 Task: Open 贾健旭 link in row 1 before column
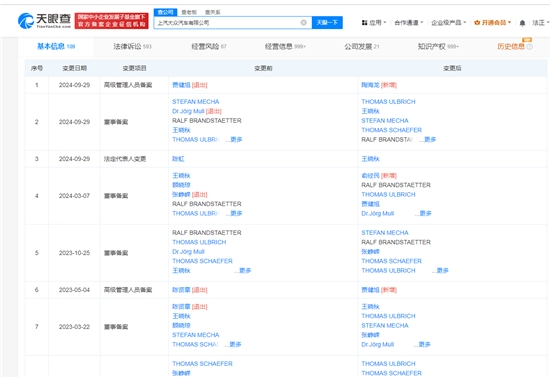tap(181, 85)
